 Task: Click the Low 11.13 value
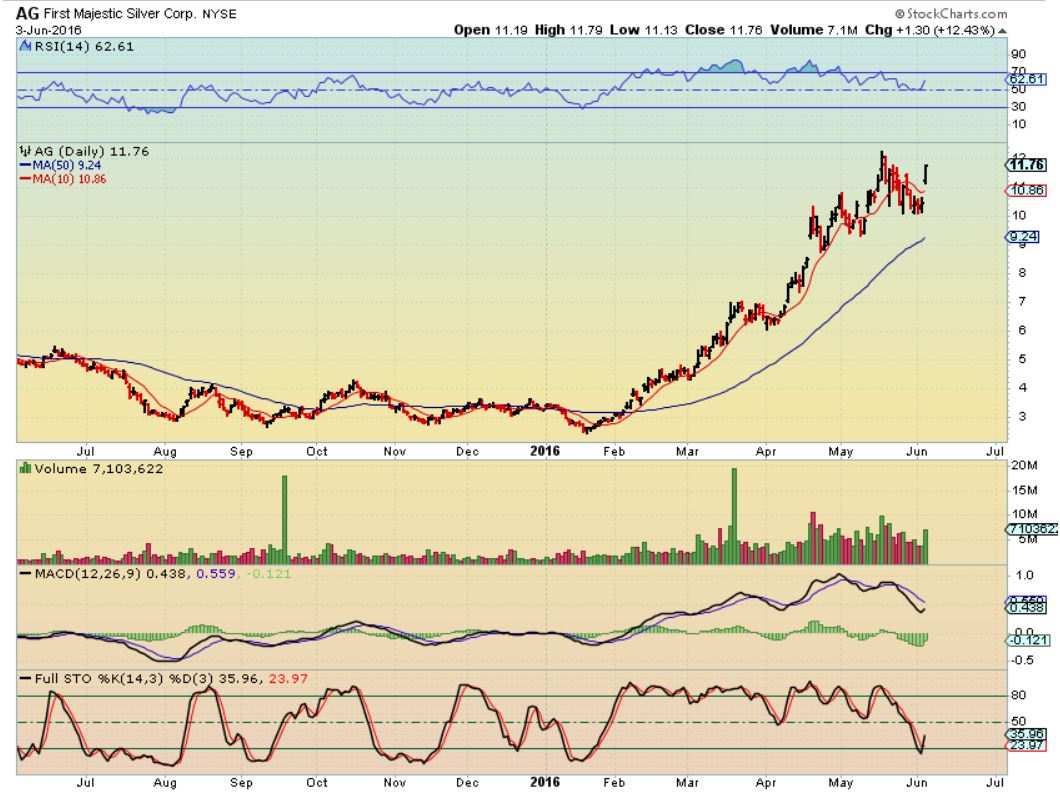[x=644, y=30]
